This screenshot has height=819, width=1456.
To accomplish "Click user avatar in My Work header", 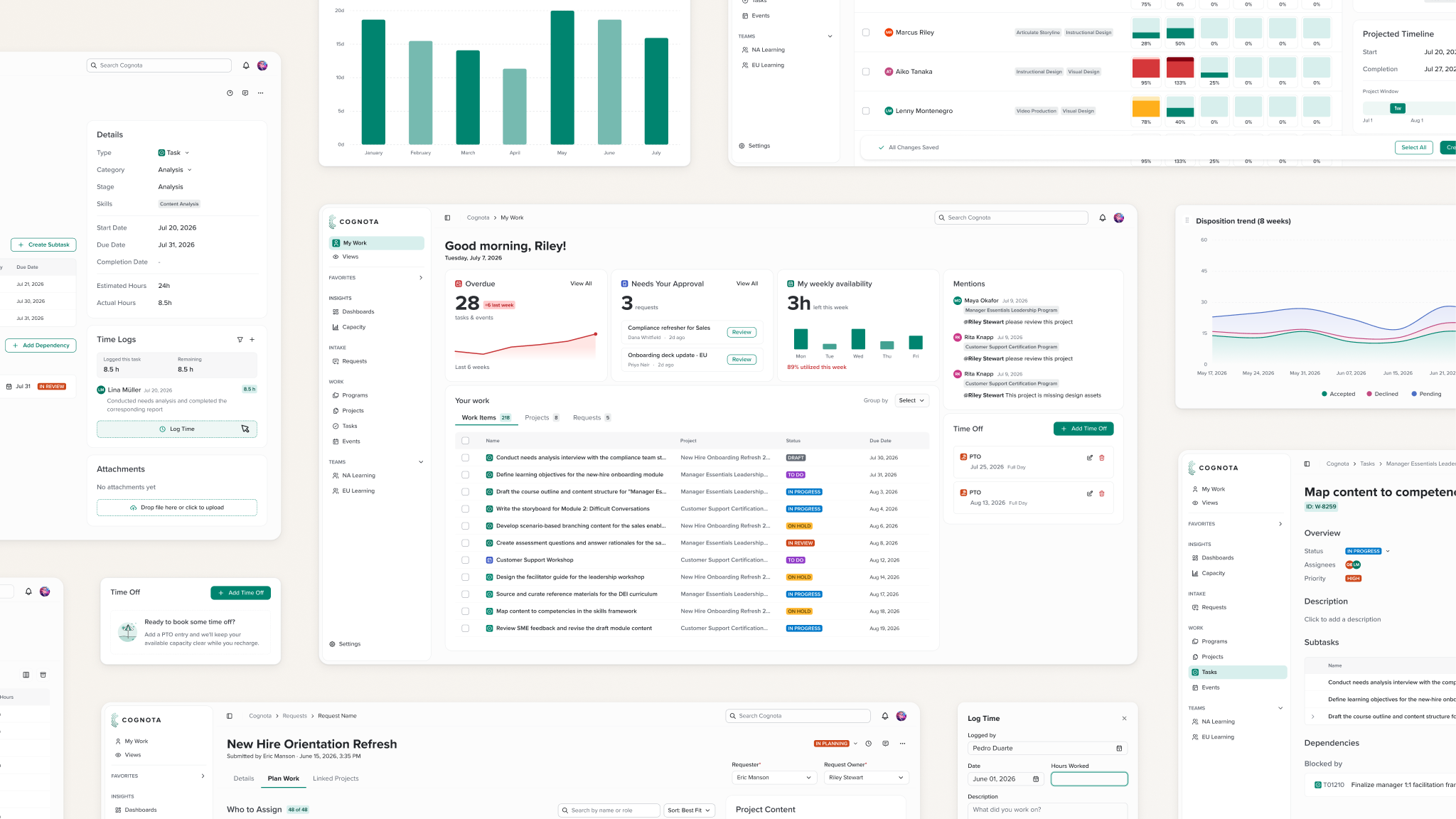I will (1119, 218).
